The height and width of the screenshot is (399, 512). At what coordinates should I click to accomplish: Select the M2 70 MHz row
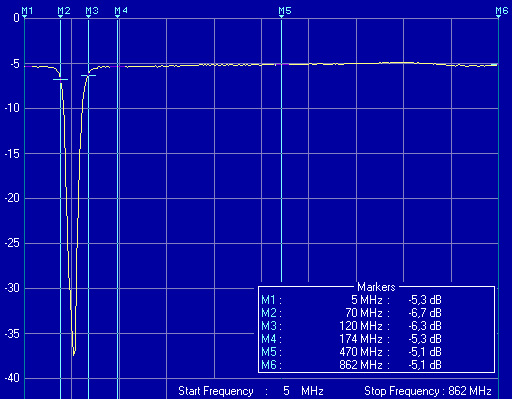[351, 313]
